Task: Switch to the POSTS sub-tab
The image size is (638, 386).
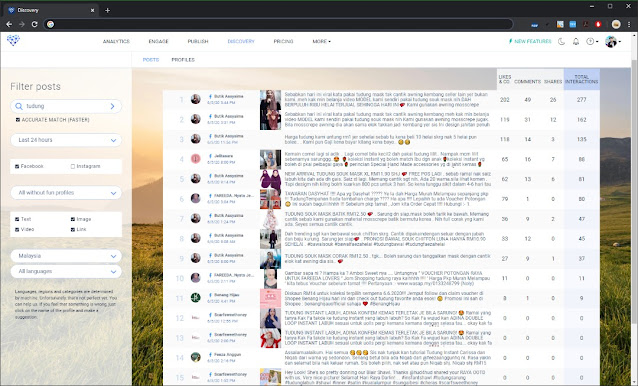Action: [151, 60]
